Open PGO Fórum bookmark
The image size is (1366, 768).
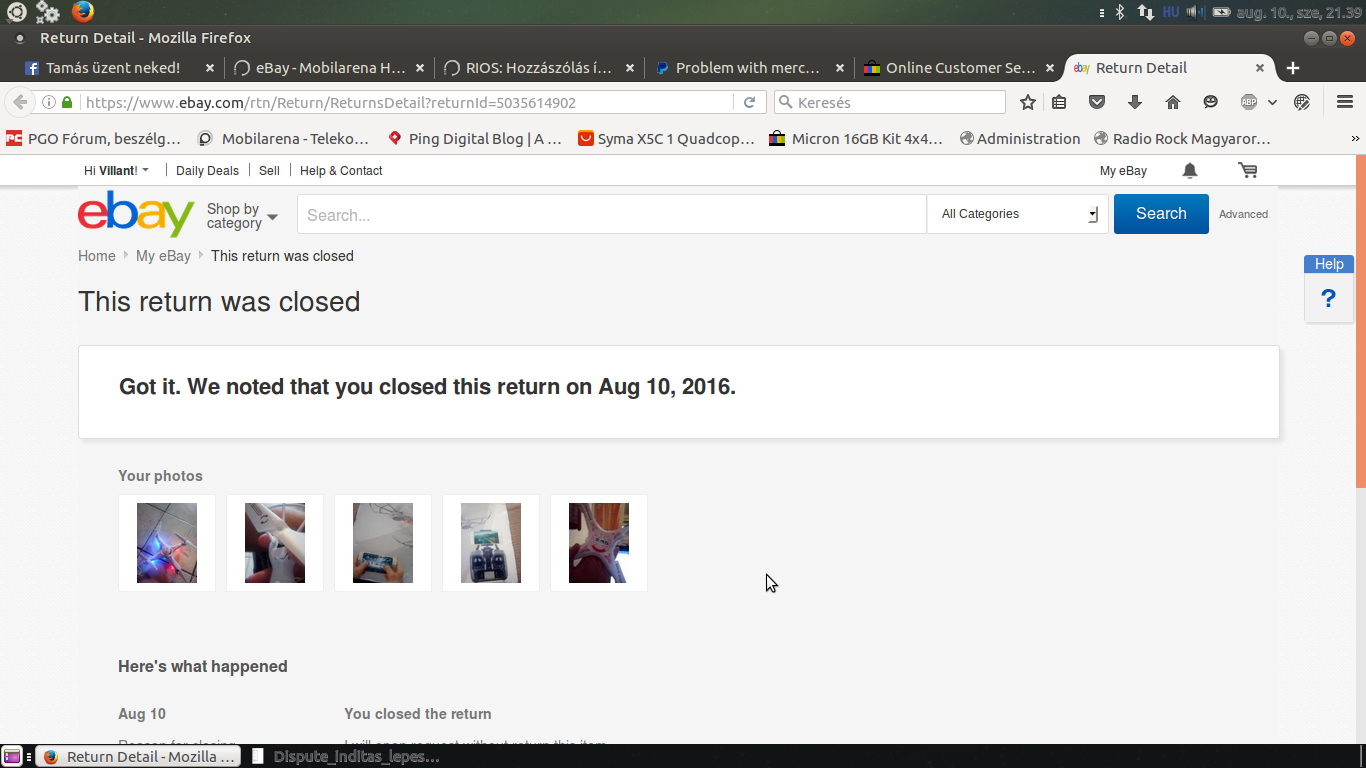(94, 139)
